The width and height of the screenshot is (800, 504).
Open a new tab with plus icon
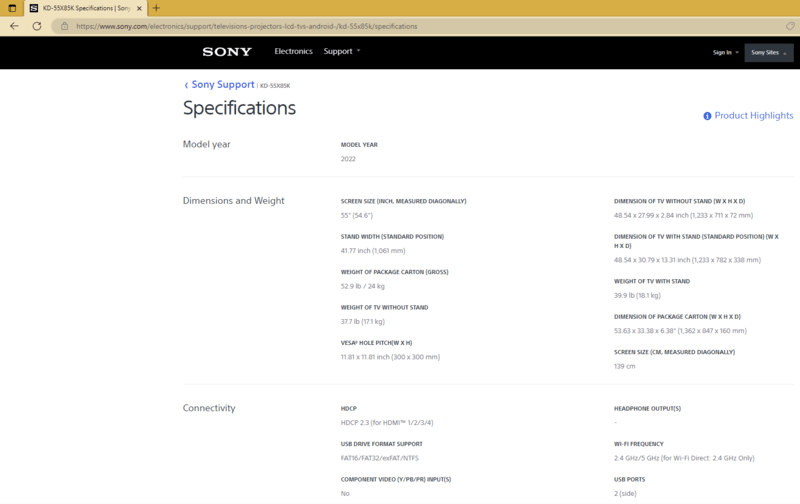(x=156, y=8)
